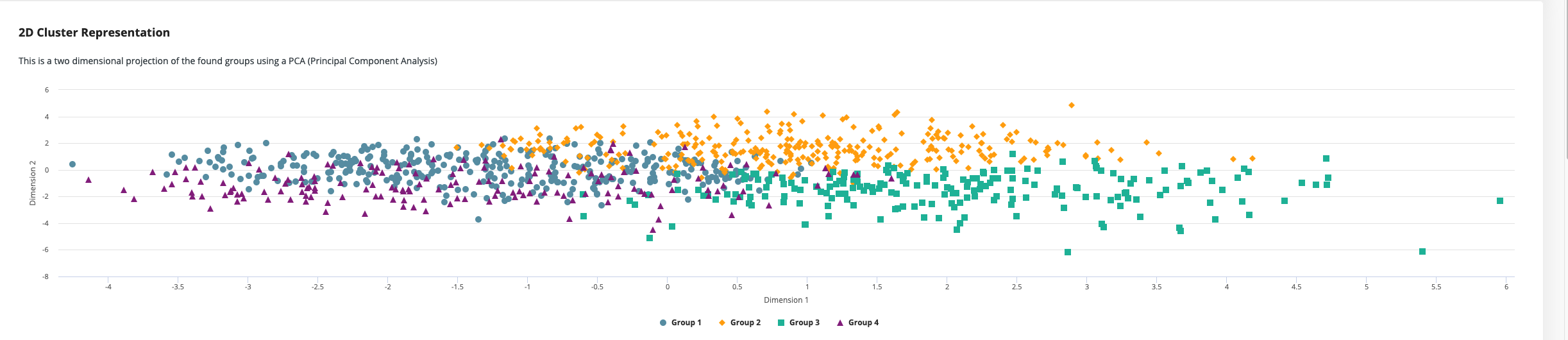Click the Dimension 1 axis title
The width and height of the screenshot is (1568, 340).
(786, 300)
